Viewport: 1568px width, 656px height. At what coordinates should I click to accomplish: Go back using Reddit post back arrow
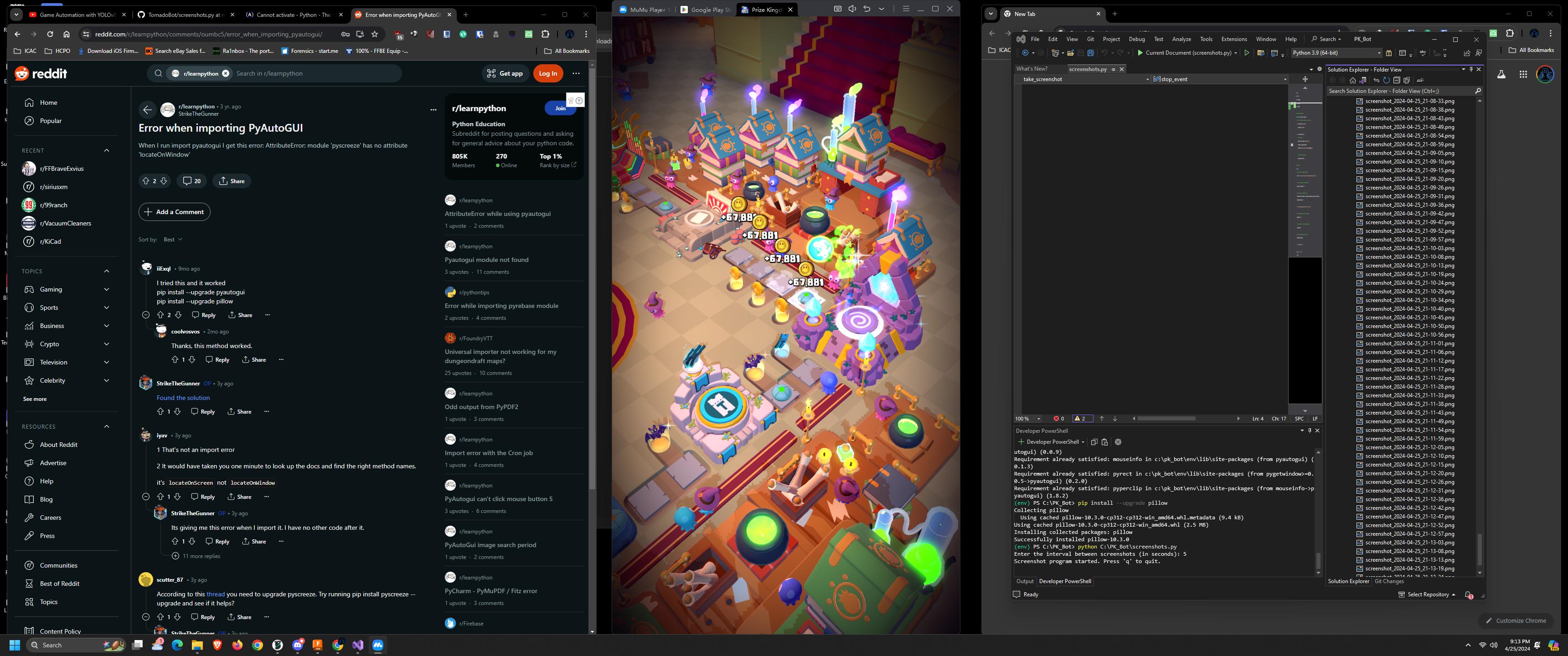(147, 109)
